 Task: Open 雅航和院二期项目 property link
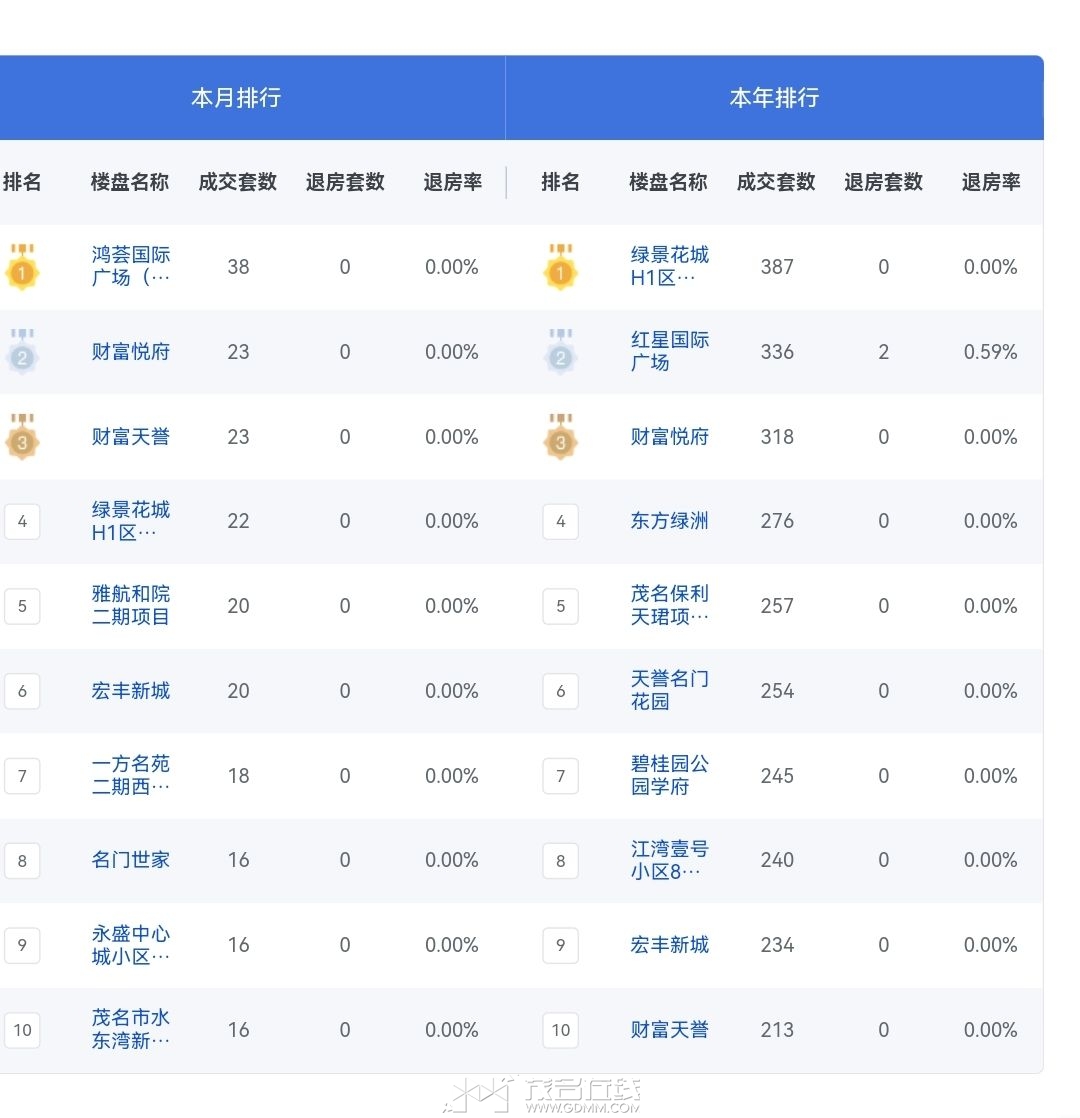click(x=131, y=606)
